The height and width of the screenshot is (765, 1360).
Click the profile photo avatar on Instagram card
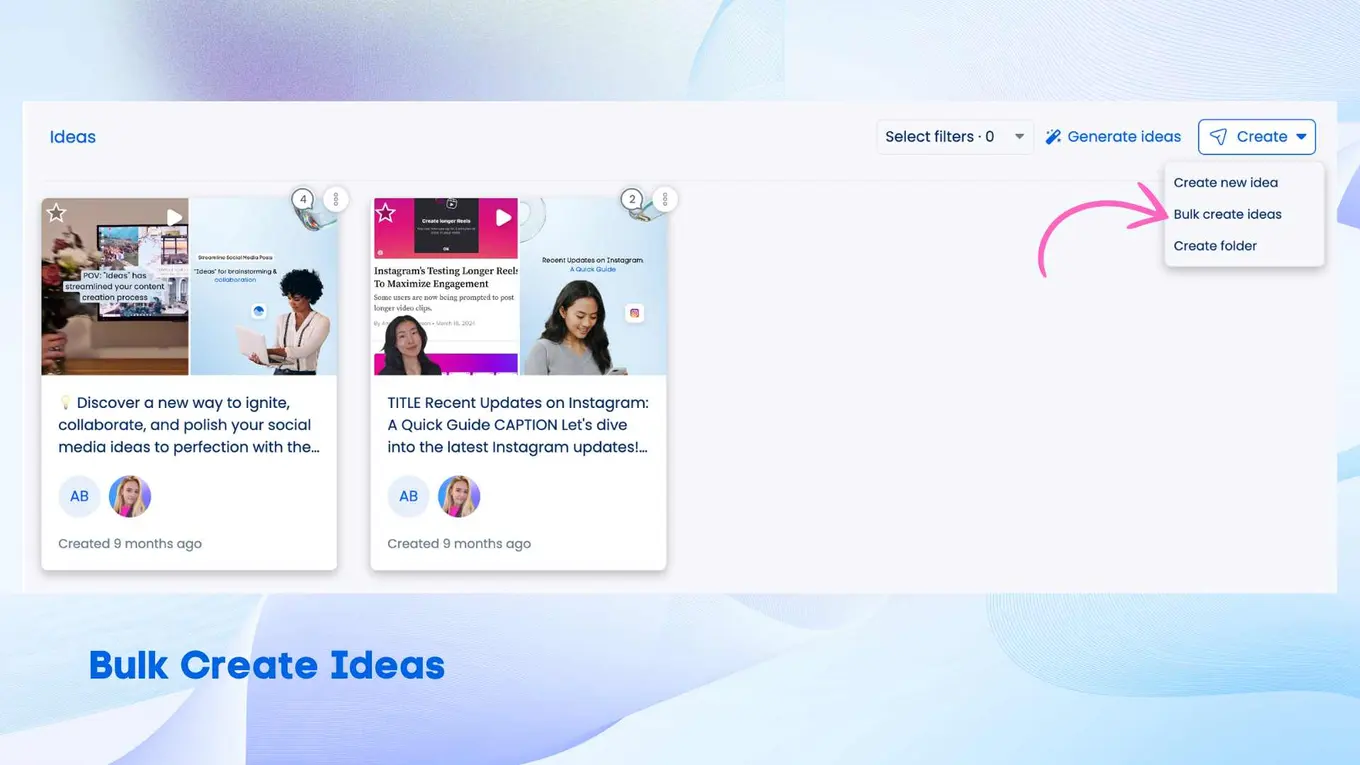(459, 496)
